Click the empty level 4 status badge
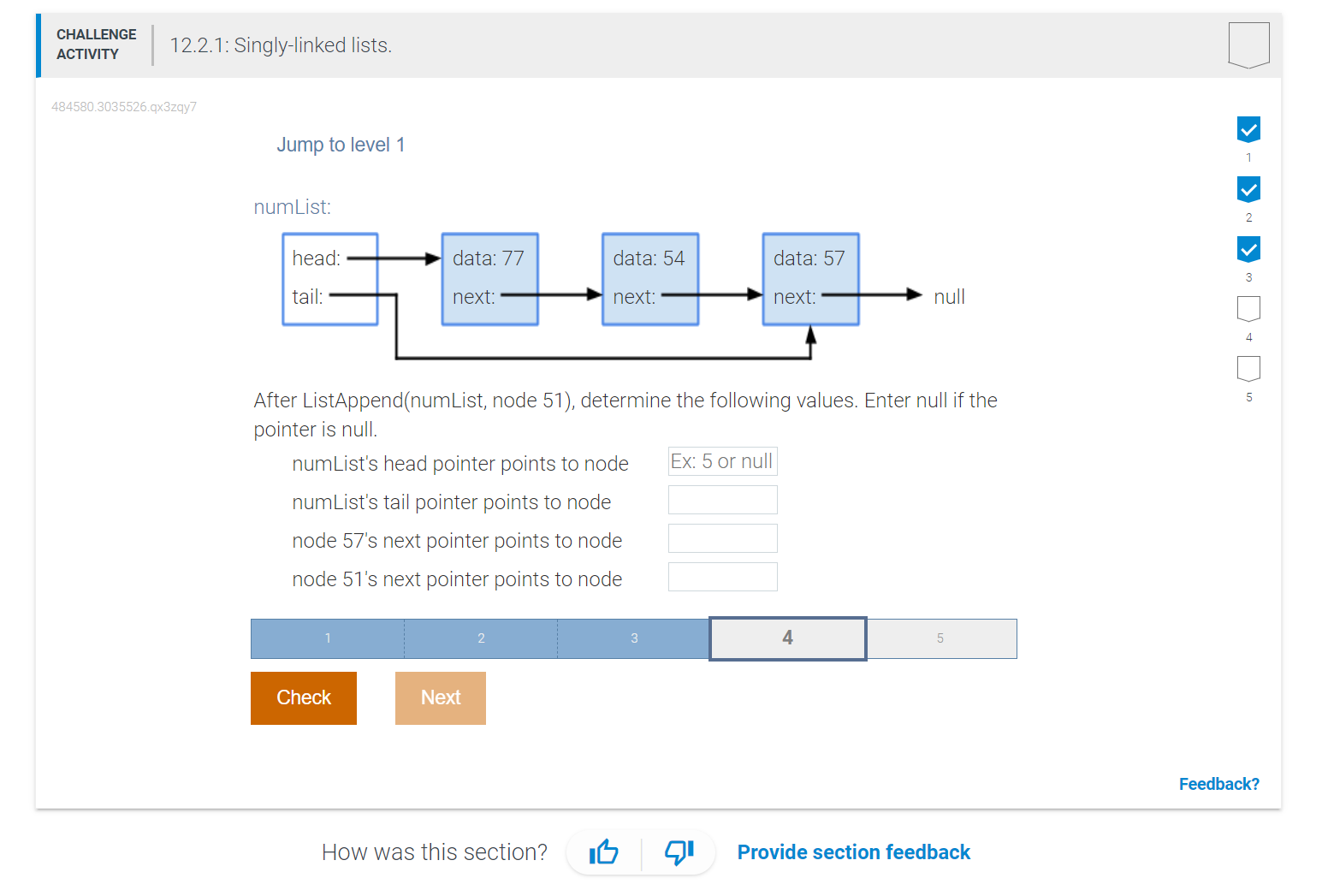Viewport: 1322px width, 896px height. (x=1248, y=309)
